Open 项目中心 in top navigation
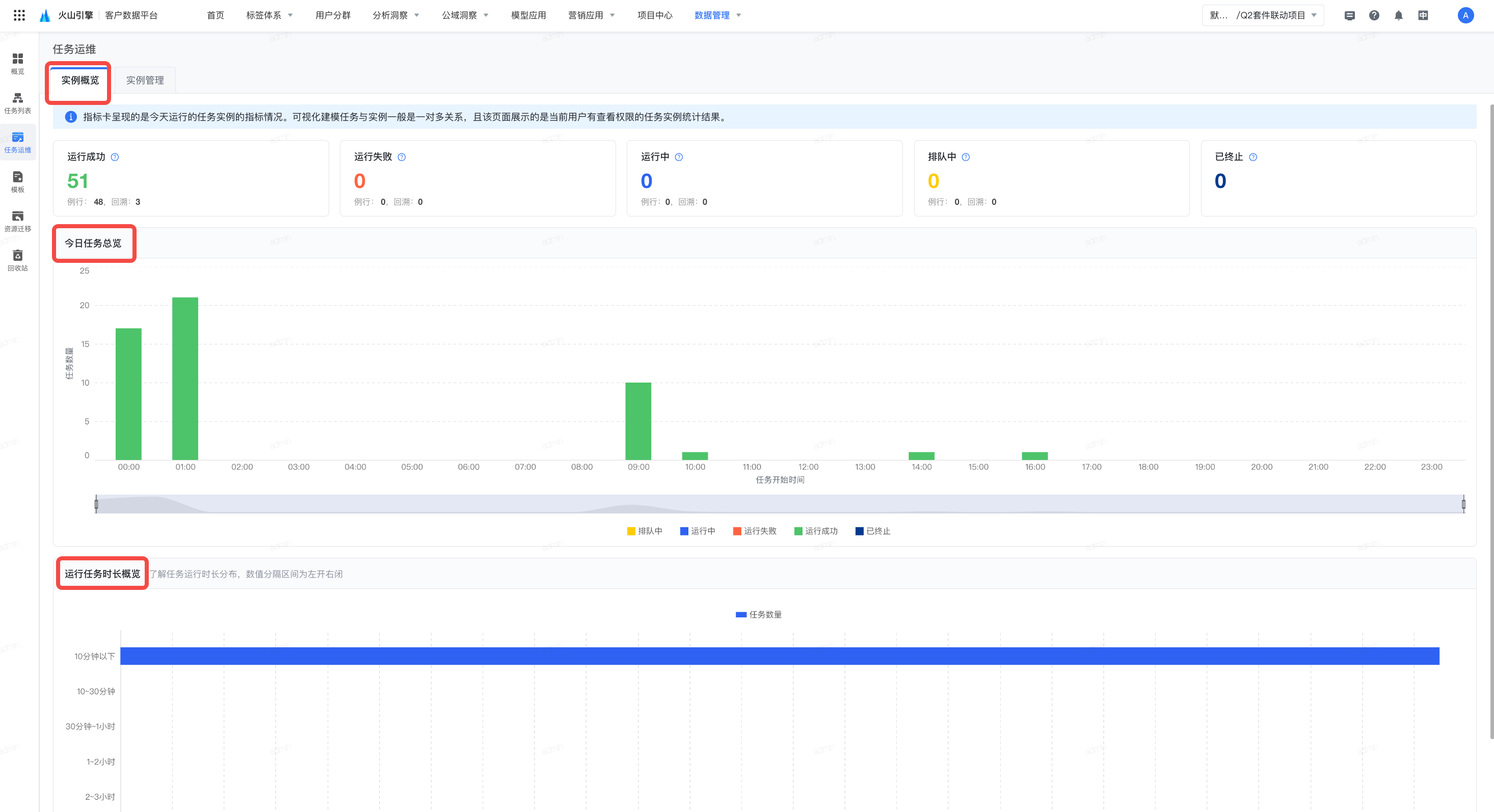1494x812 pixels. [x=655, y=16]
